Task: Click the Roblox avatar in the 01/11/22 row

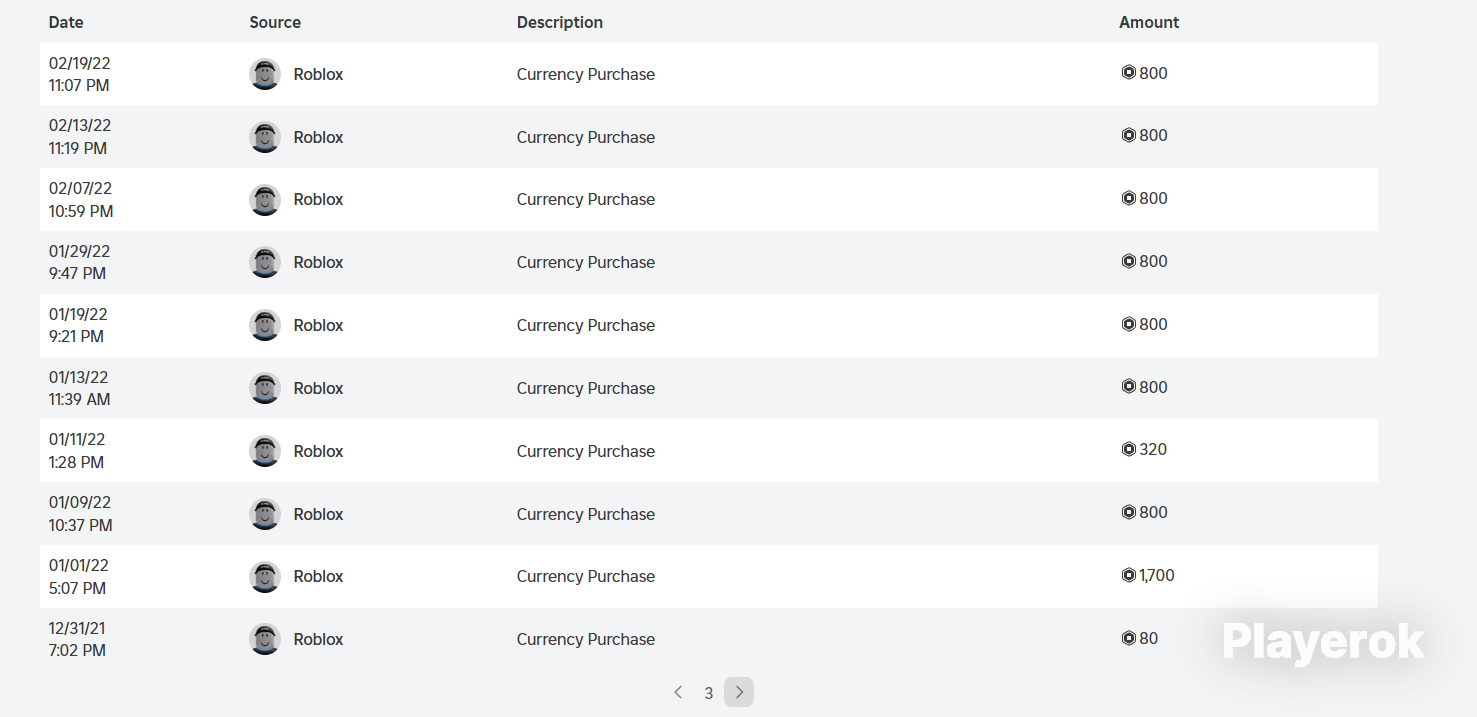Action: pos(265,451)
